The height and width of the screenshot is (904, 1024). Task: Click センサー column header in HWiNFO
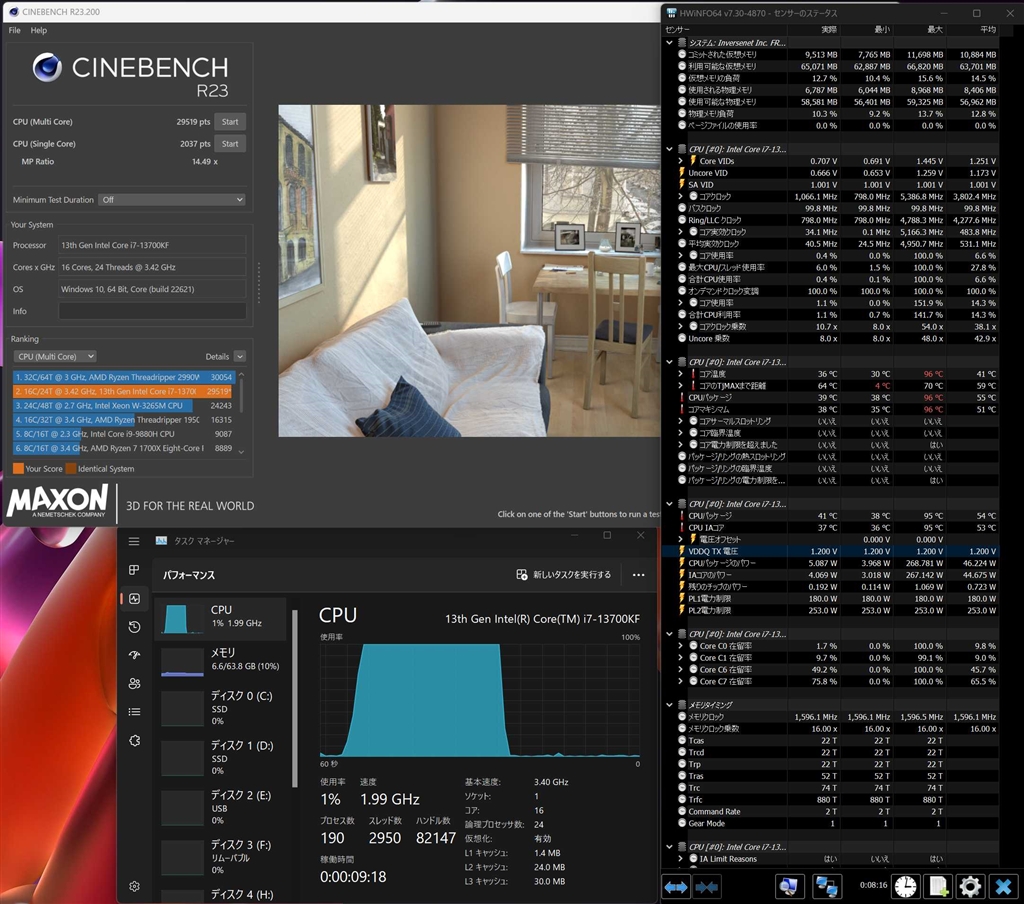[725, 29]
